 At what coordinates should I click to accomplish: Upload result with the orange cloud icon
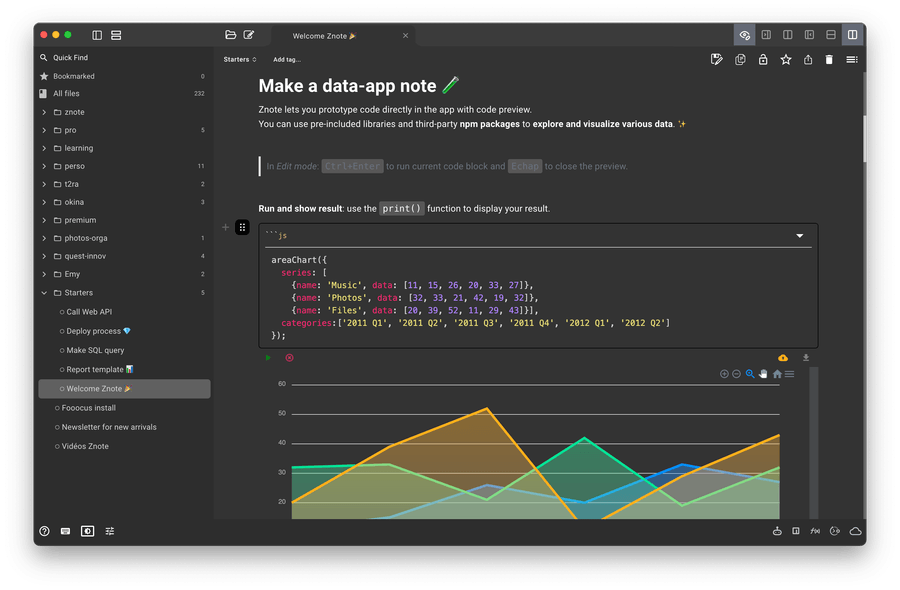pyautogui.click(x=782, y=357)
